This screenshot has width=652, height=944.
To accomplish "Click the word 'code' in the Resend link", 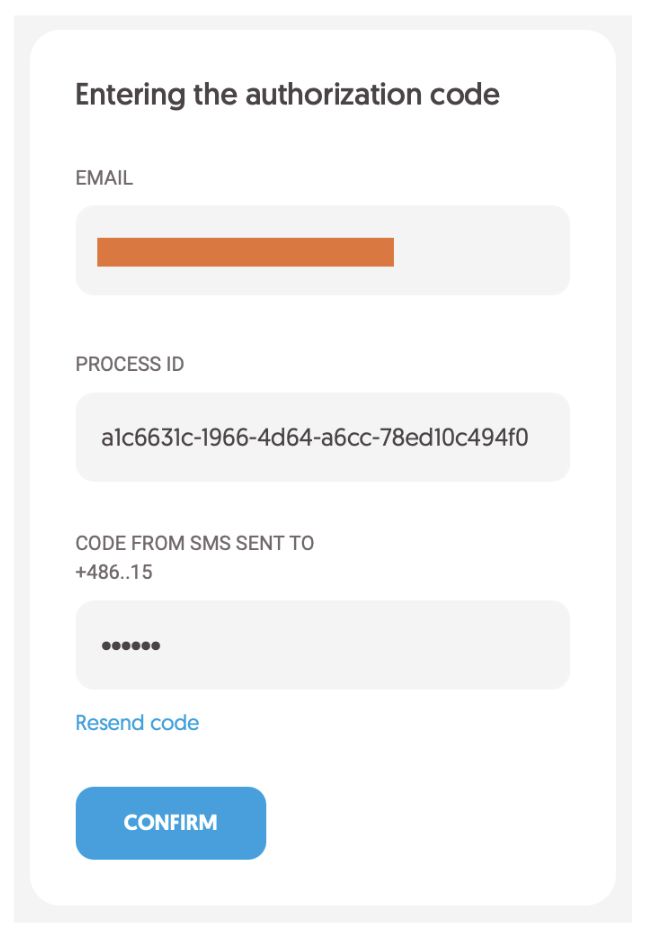I will 175,722.
